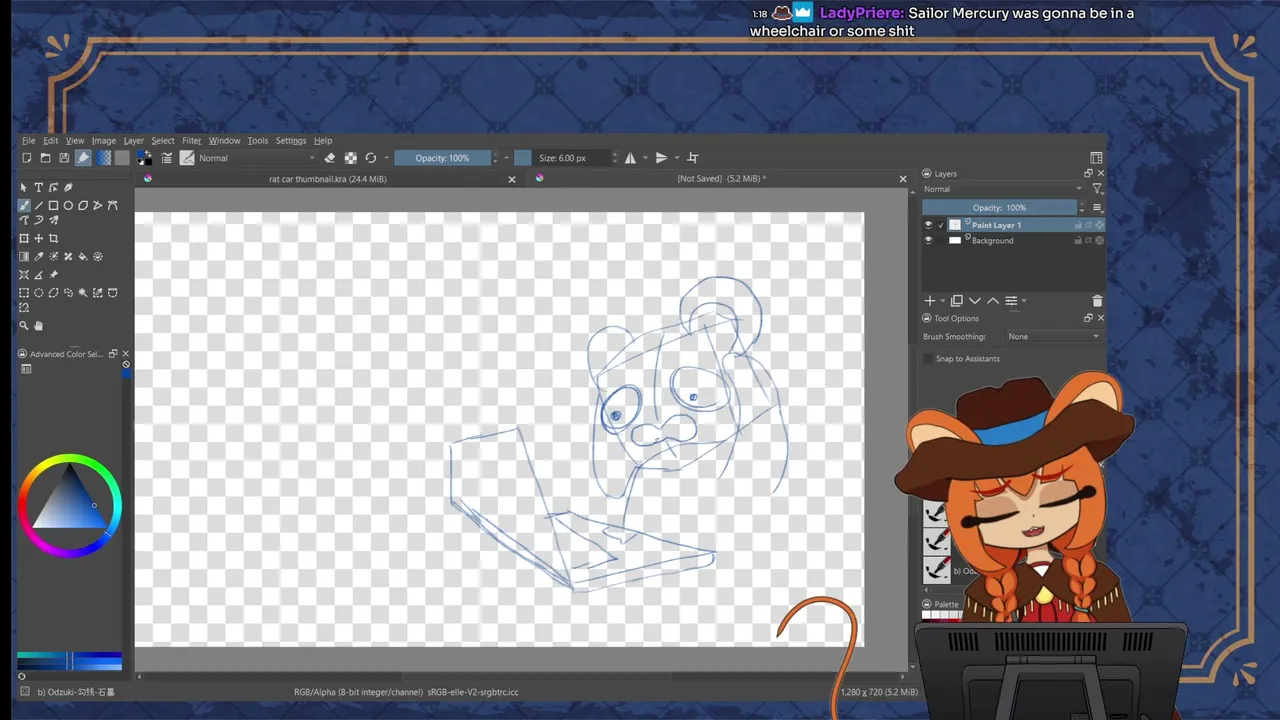Select the Move tool
The height and width of the screenshot is (720, 1280).
click(x=39, y=238)
